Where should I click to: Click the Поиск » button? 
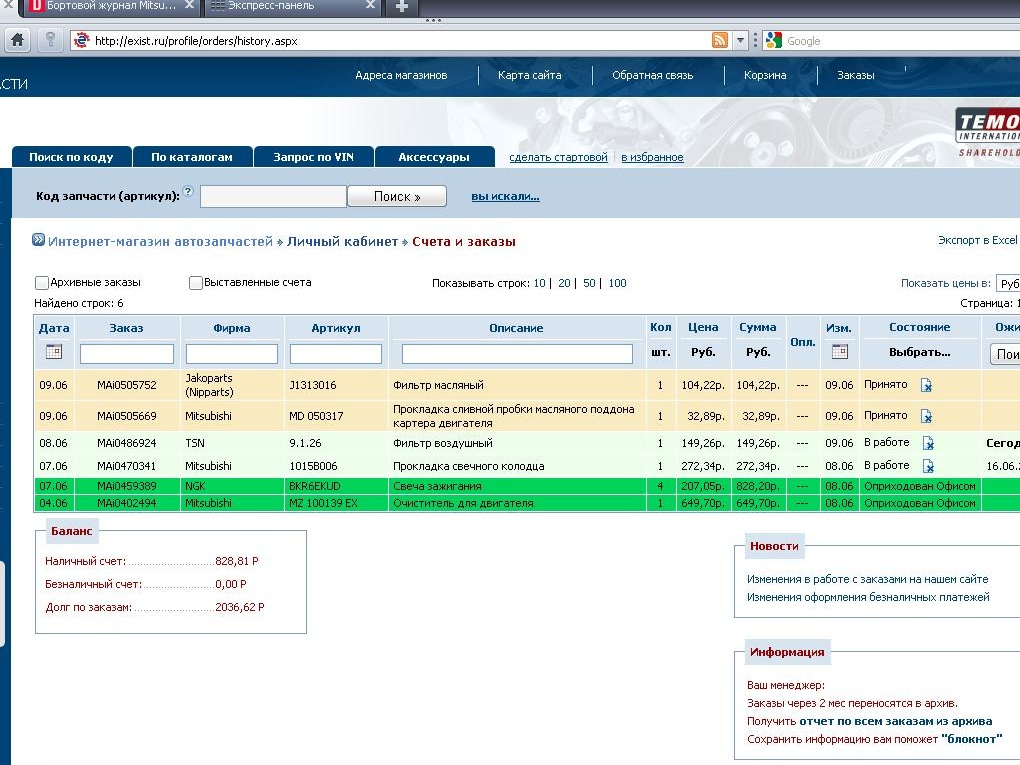click(x=397, y=196)
